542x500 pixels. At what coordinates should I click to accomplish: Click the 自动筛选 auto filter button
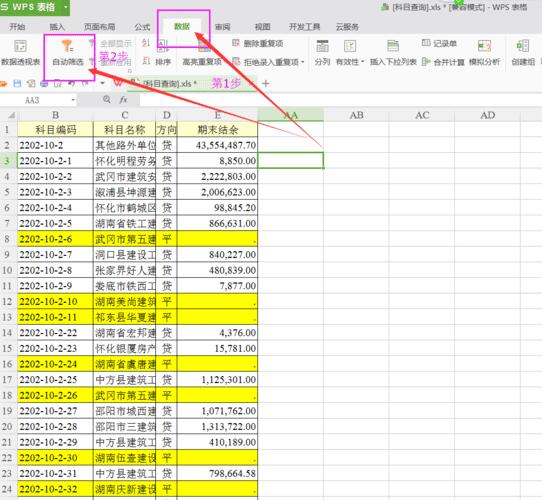pos(68,53)
